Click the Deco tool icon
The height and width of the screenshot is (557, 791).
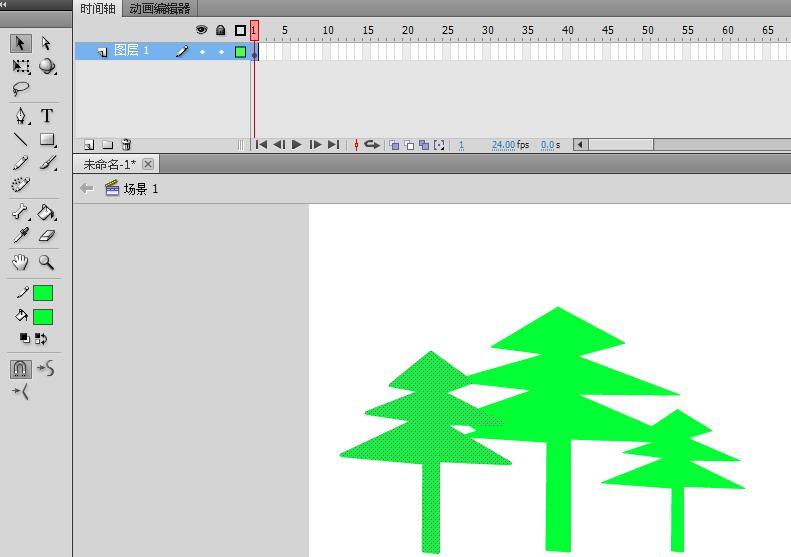point(21,185)
